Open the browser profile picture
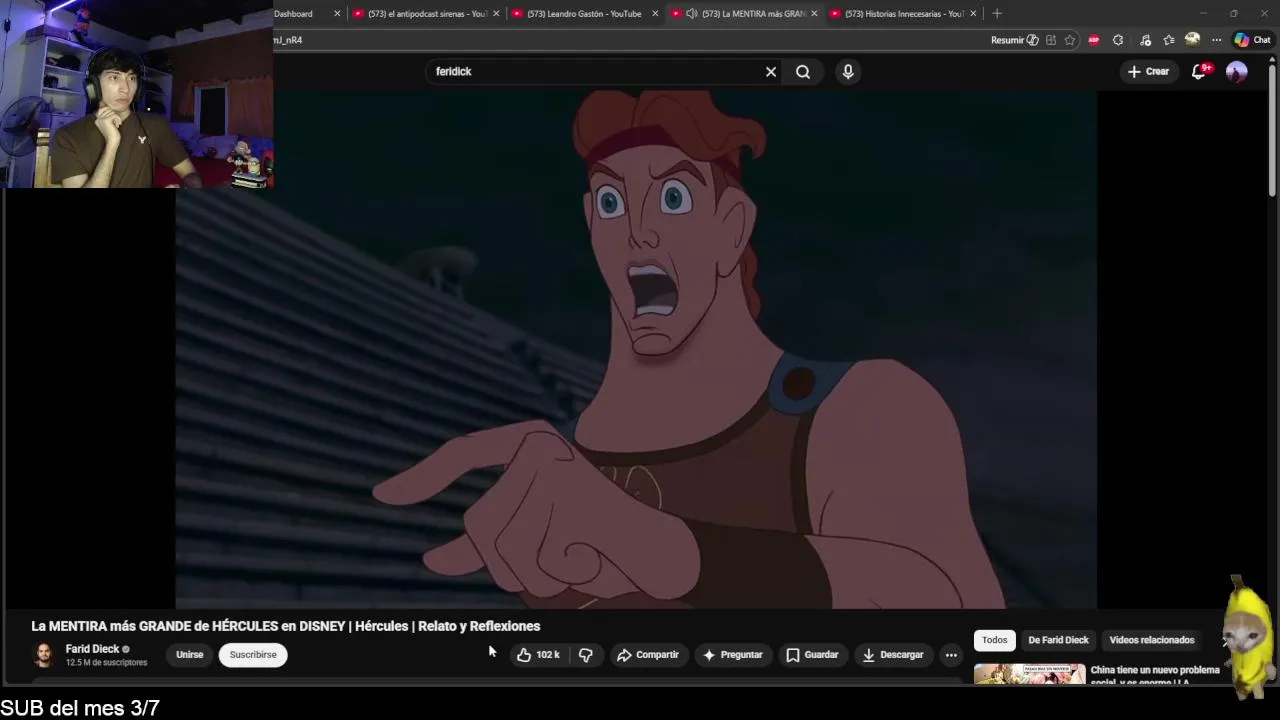The image size is (1280, 720). [1192, 40]
